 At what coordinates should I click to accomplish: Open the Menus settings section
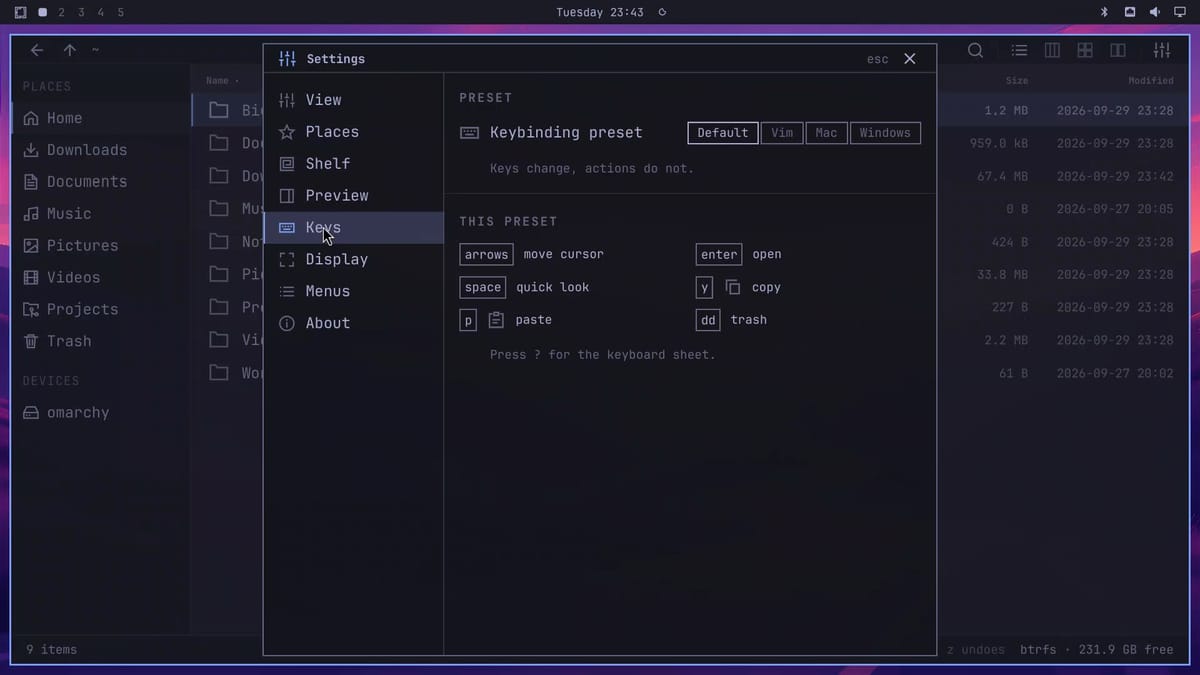[x=354, y=292]
